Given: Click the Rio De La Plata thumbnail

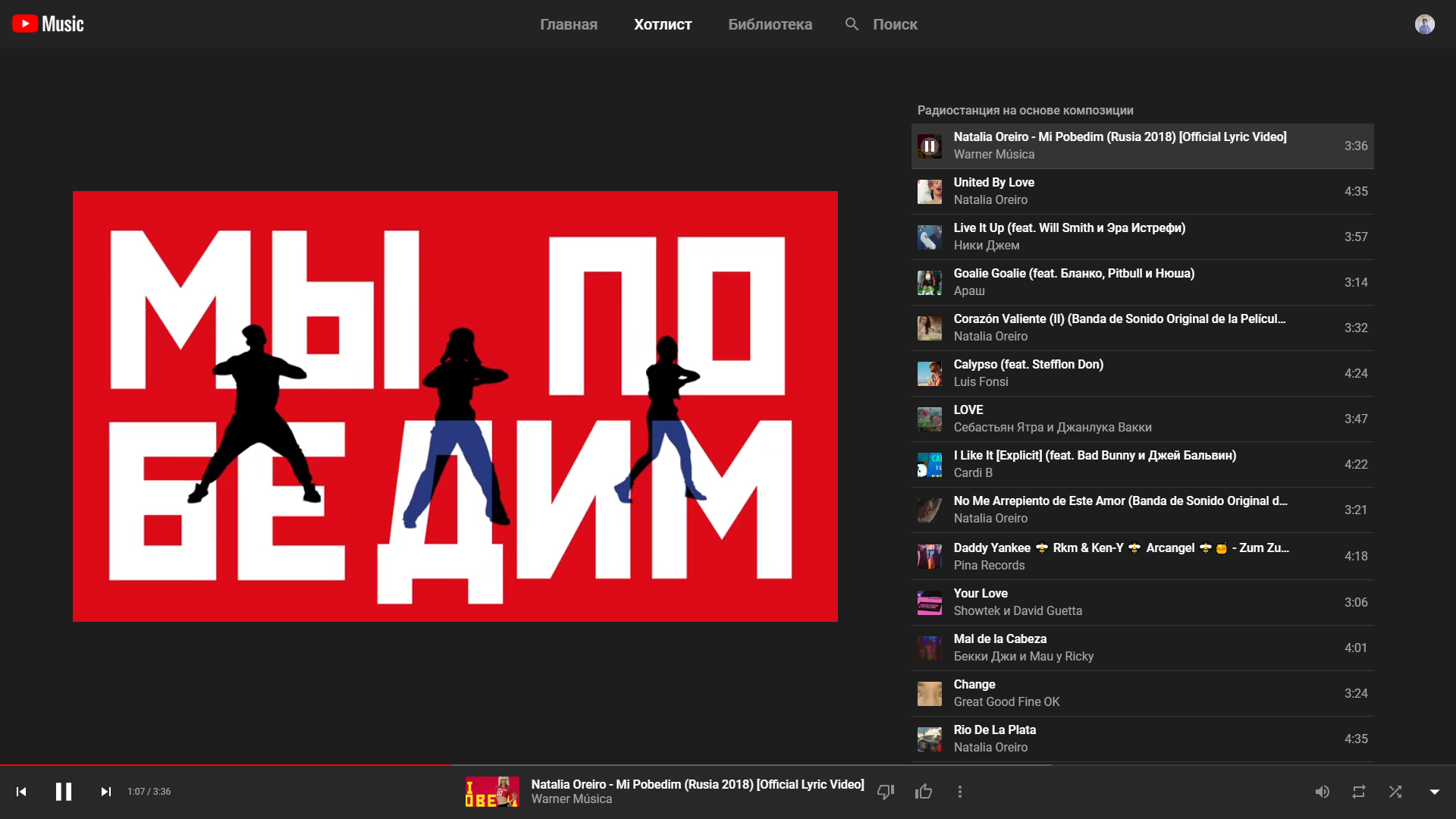Looking at the screenshot, I should 930,739.
